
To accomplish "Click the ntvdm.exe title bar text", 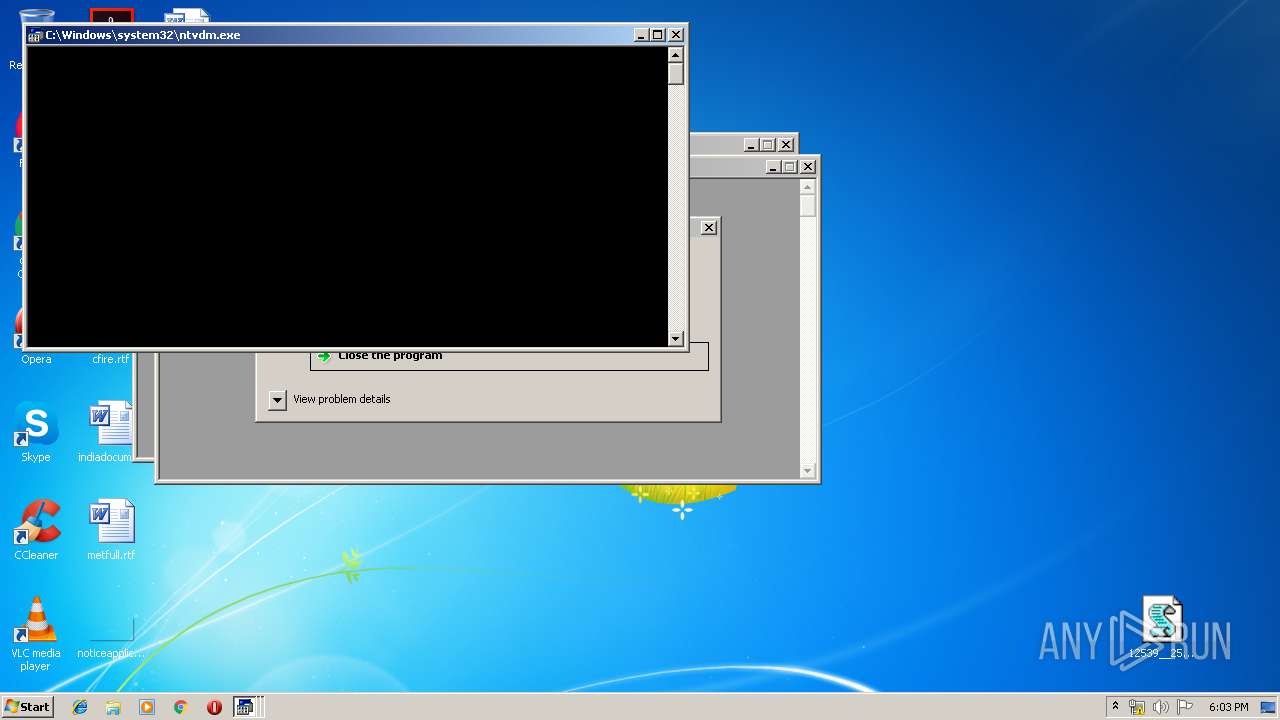I will click(x=143, y=35).
